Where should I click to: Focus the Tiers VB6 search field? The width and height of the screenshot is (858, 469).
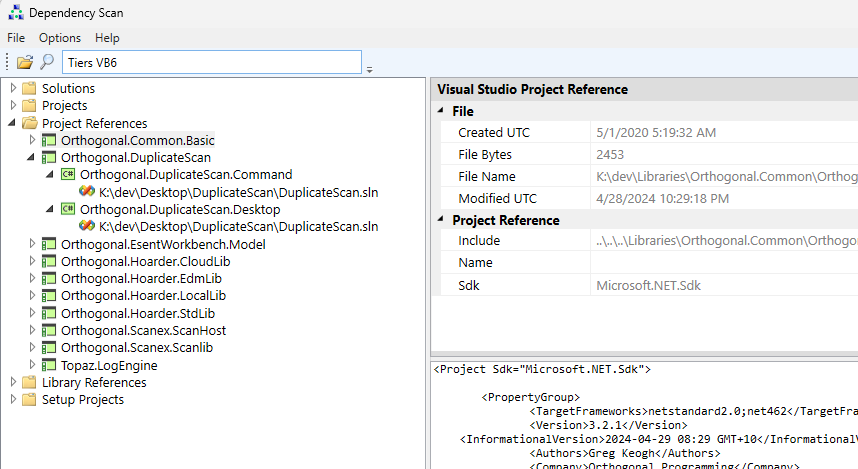[x=212, y=62]
